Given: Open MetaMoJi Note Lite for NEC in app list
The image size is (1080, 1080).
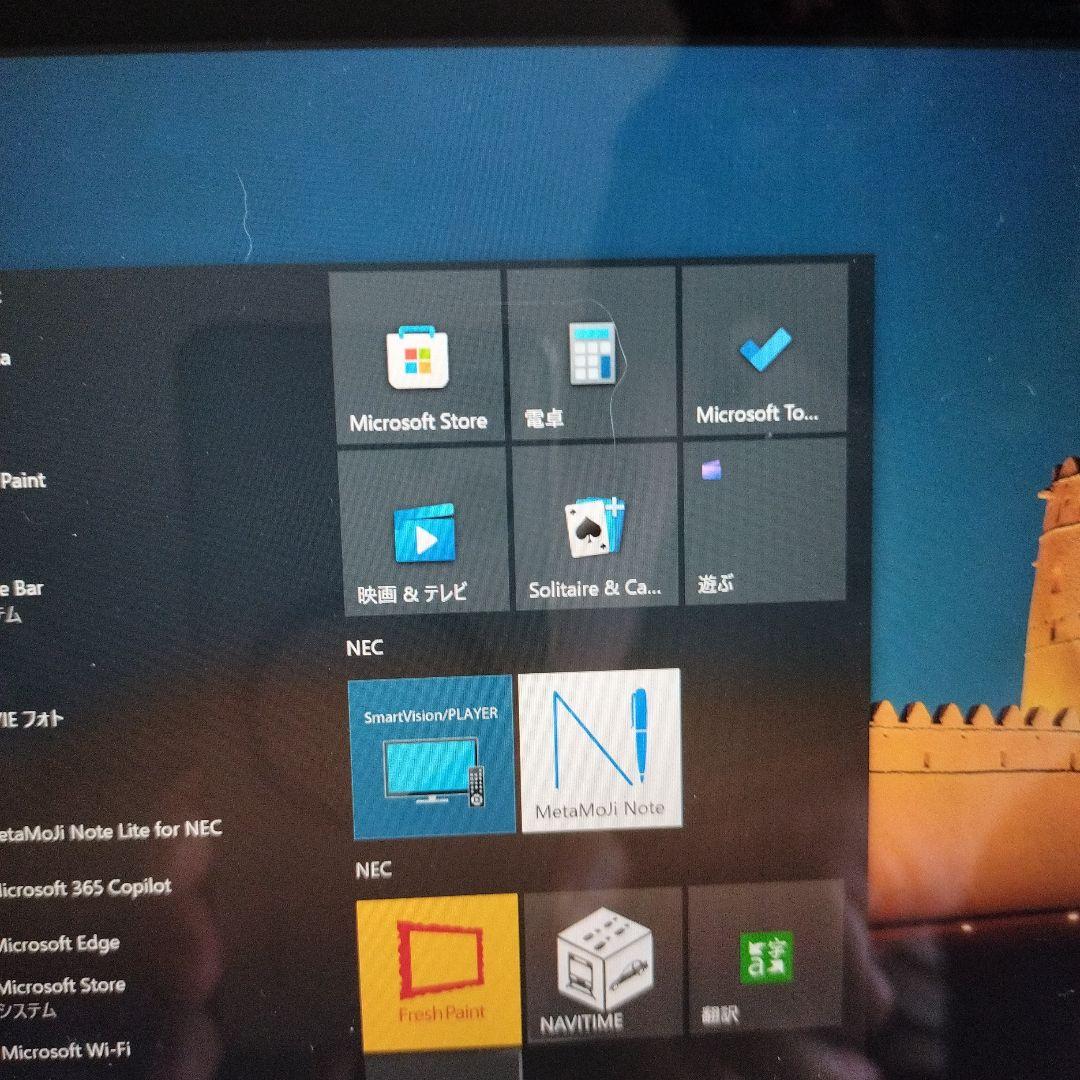Looking at the screenshot, I should coord(110,831).
